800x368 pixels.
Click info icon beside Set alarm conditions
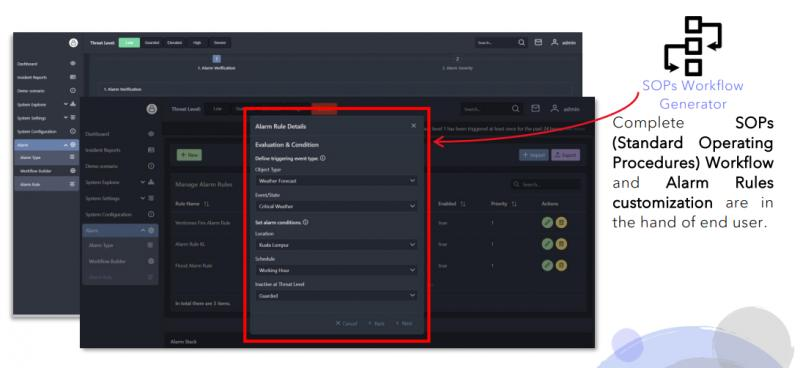coord(305,222)
